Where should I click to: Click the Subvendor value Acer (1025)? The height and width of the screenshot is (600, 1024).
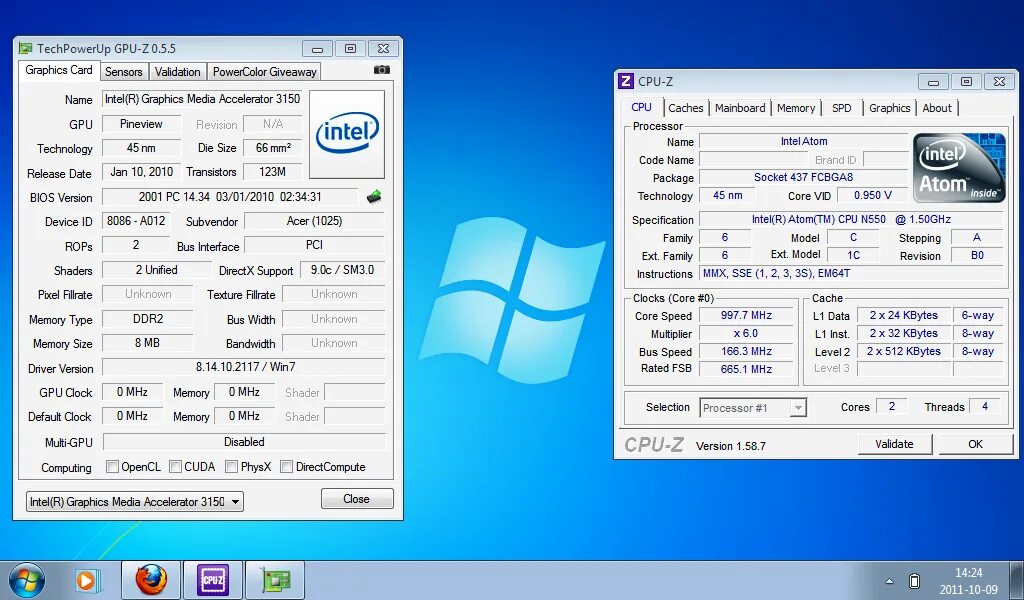pos(314,221)
